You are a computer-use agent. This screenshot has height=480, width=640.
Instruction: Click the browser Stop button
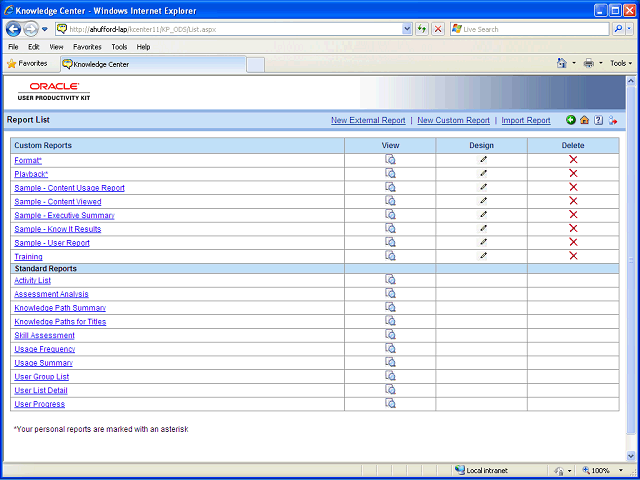(x=438, y=29)
